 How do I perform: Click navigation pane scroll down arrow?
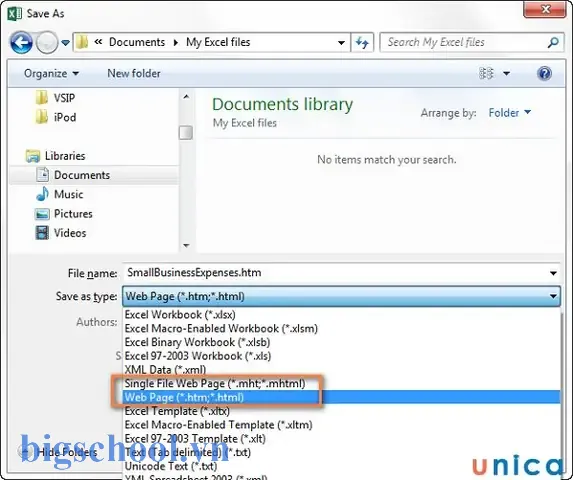tap(186, 245)
